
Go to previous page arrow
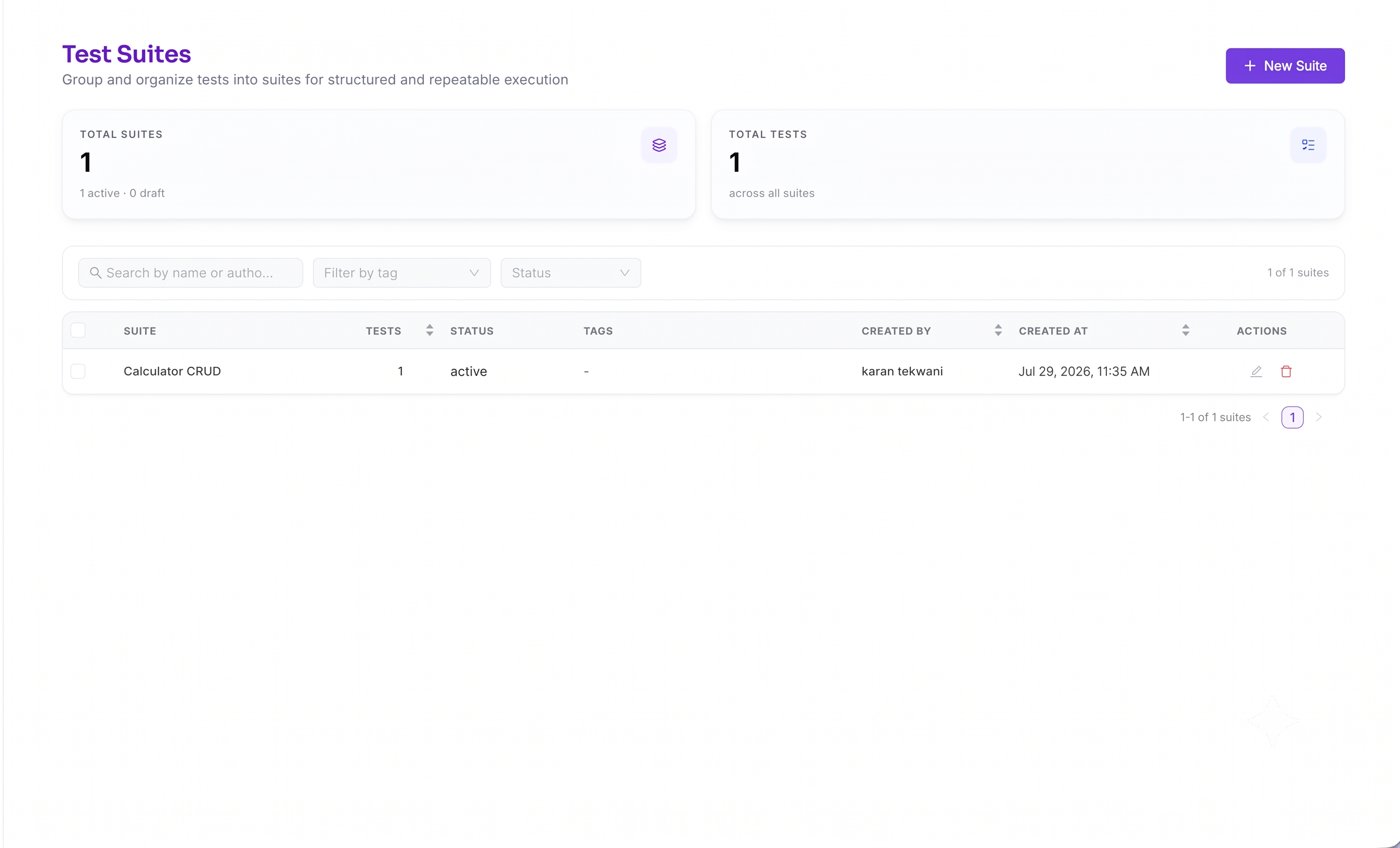1266,417
